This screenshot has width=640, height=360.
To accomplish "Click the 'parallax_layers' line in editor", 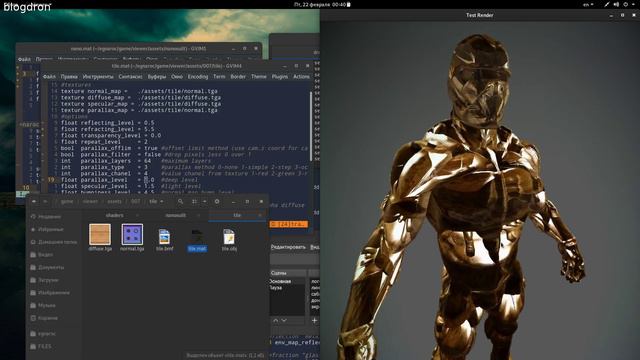I will (x=136, y=161).
